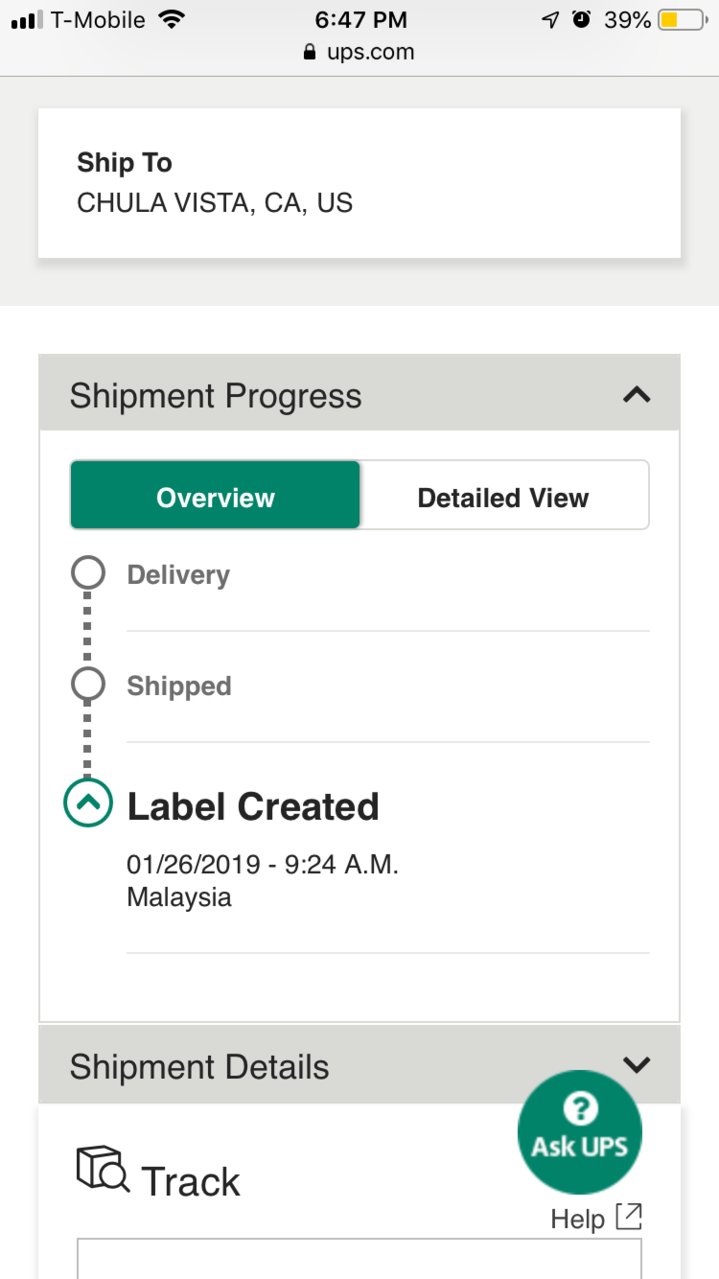Screen dimensions: 719x1279
Task: Tap the Label Created heading text
Action: 253,806
